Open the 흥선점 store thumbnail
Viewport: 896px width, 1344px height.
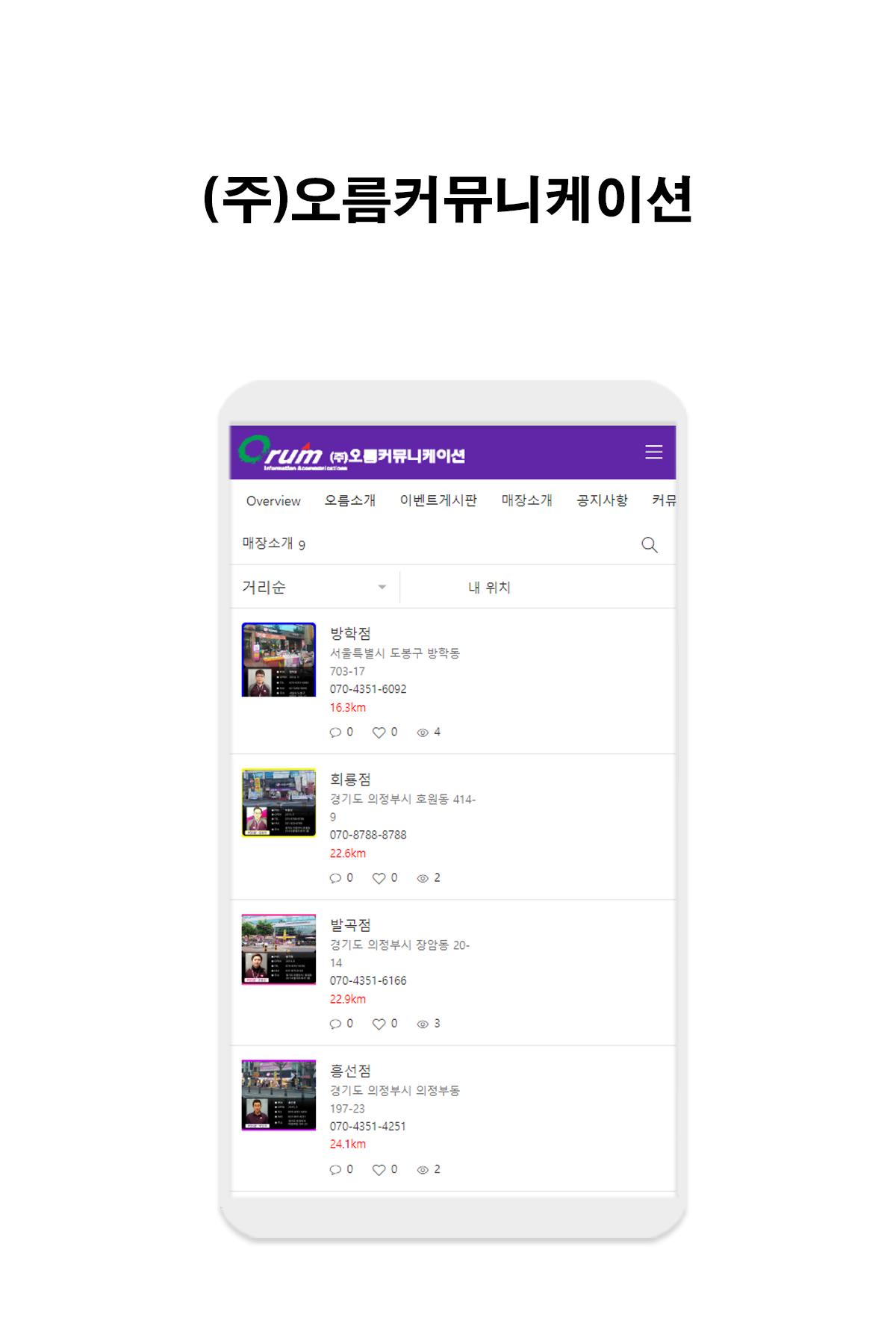[x=279, y=1095]
